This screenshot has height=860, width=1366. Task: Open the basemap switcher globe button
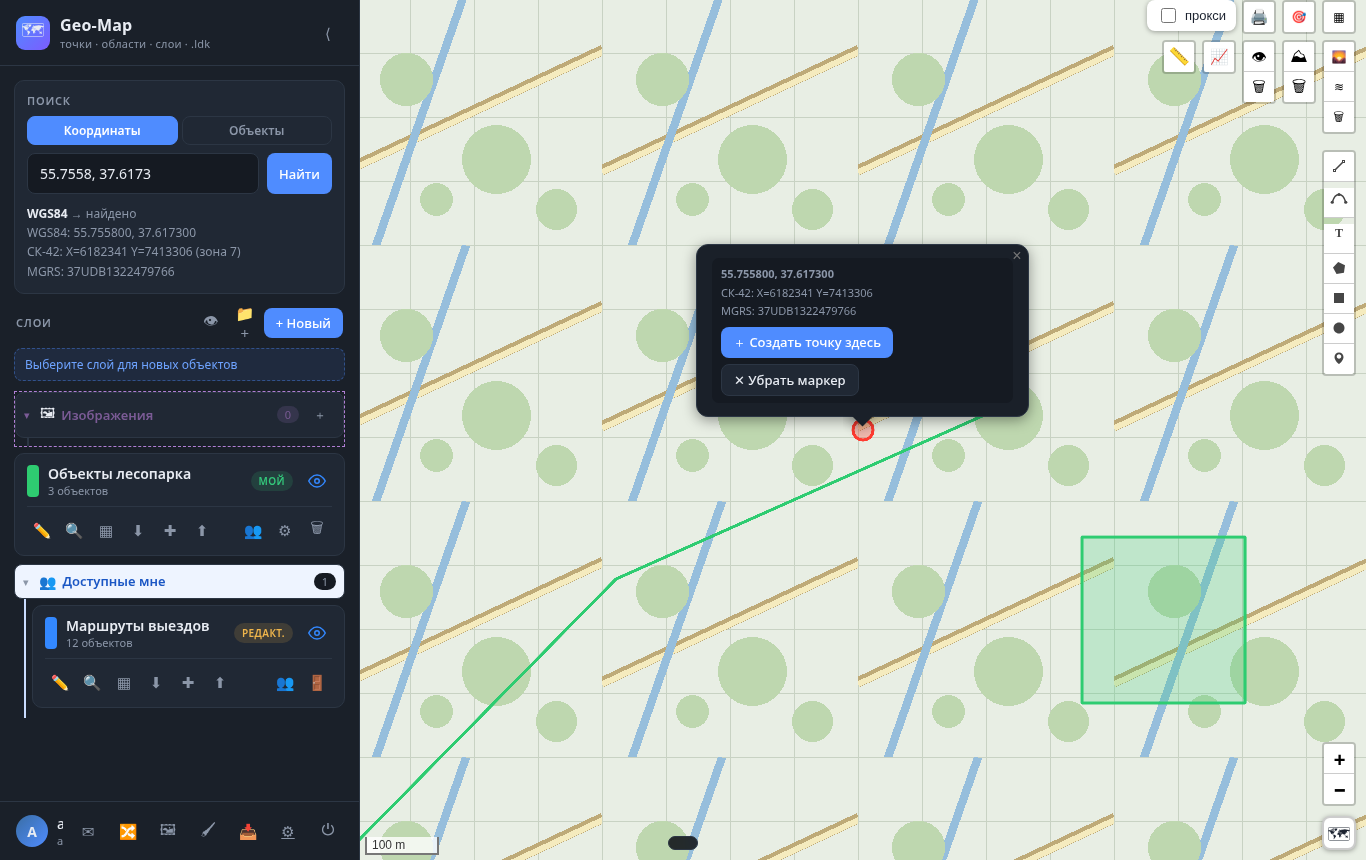pos(1339,833)
